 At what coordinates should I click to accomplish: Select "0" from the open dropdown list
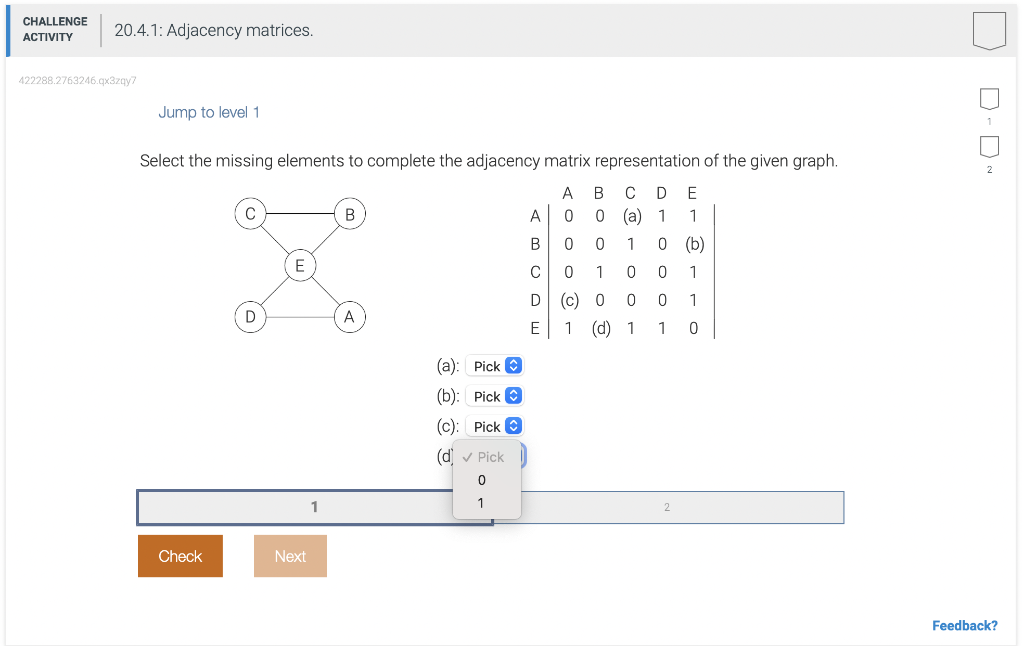pos(484,480)
